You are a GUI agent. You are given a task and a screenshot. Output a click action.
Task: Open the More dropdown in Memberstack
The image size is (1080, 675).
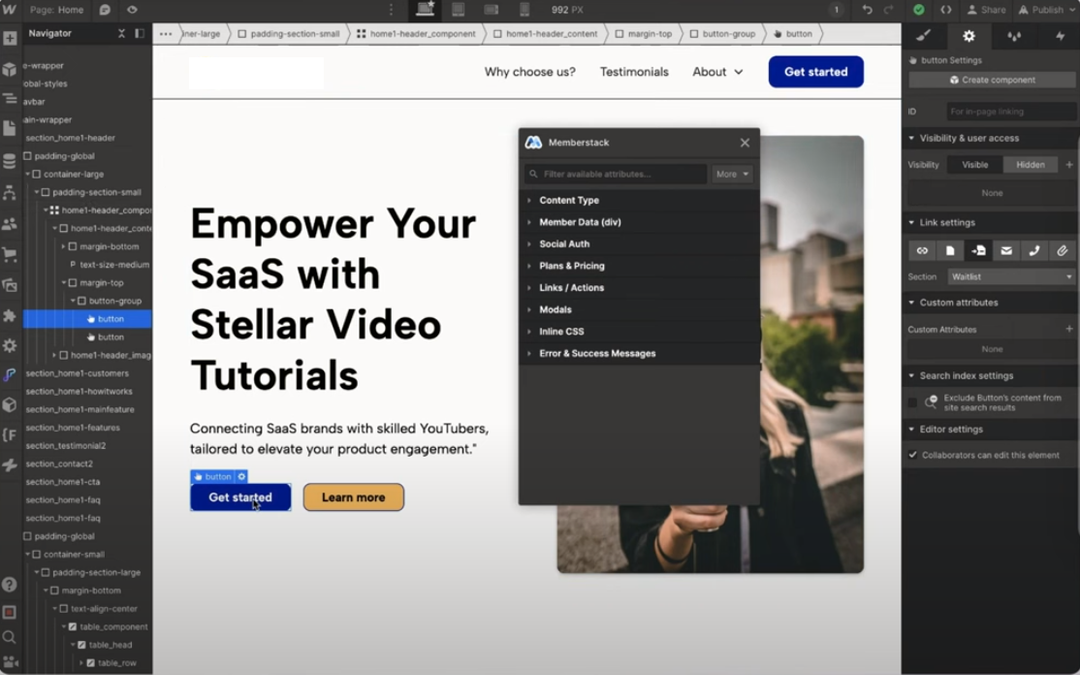pyautogui.click(x=731, y=174)
